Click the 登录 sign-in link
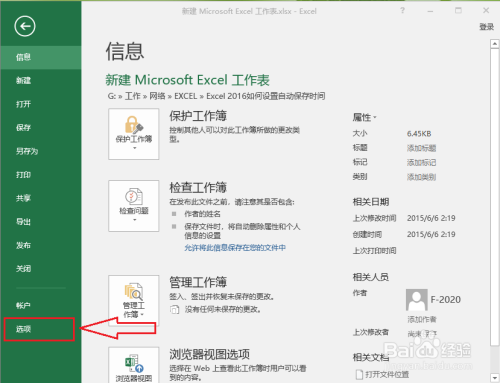The width and height of the screenshot is (500, 383). (x=486, y=27)
